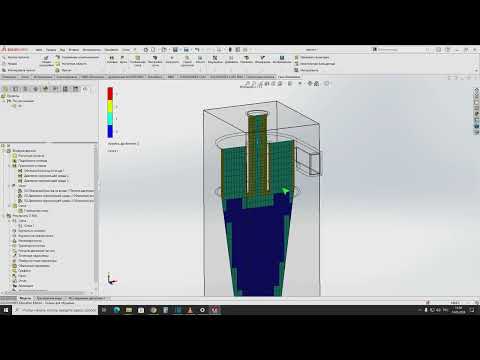Click the Undo arrow icon

(197, 50)
